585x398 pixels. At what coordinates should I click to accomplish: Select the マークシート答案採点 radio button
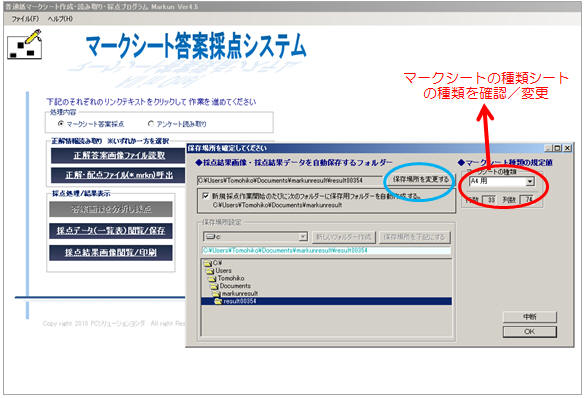coord(61,123)
